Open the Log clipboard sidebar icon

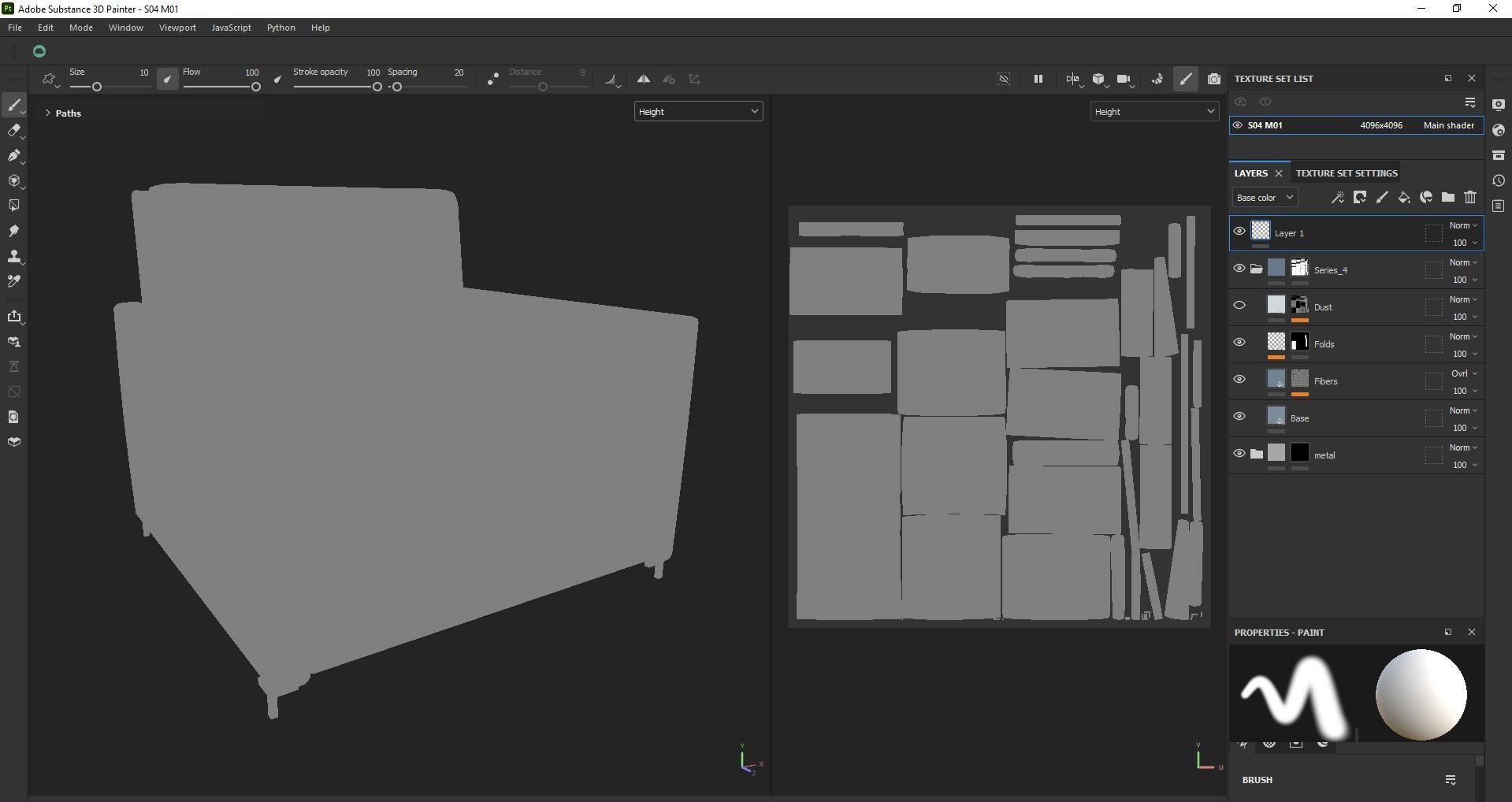pos(1499,206)
